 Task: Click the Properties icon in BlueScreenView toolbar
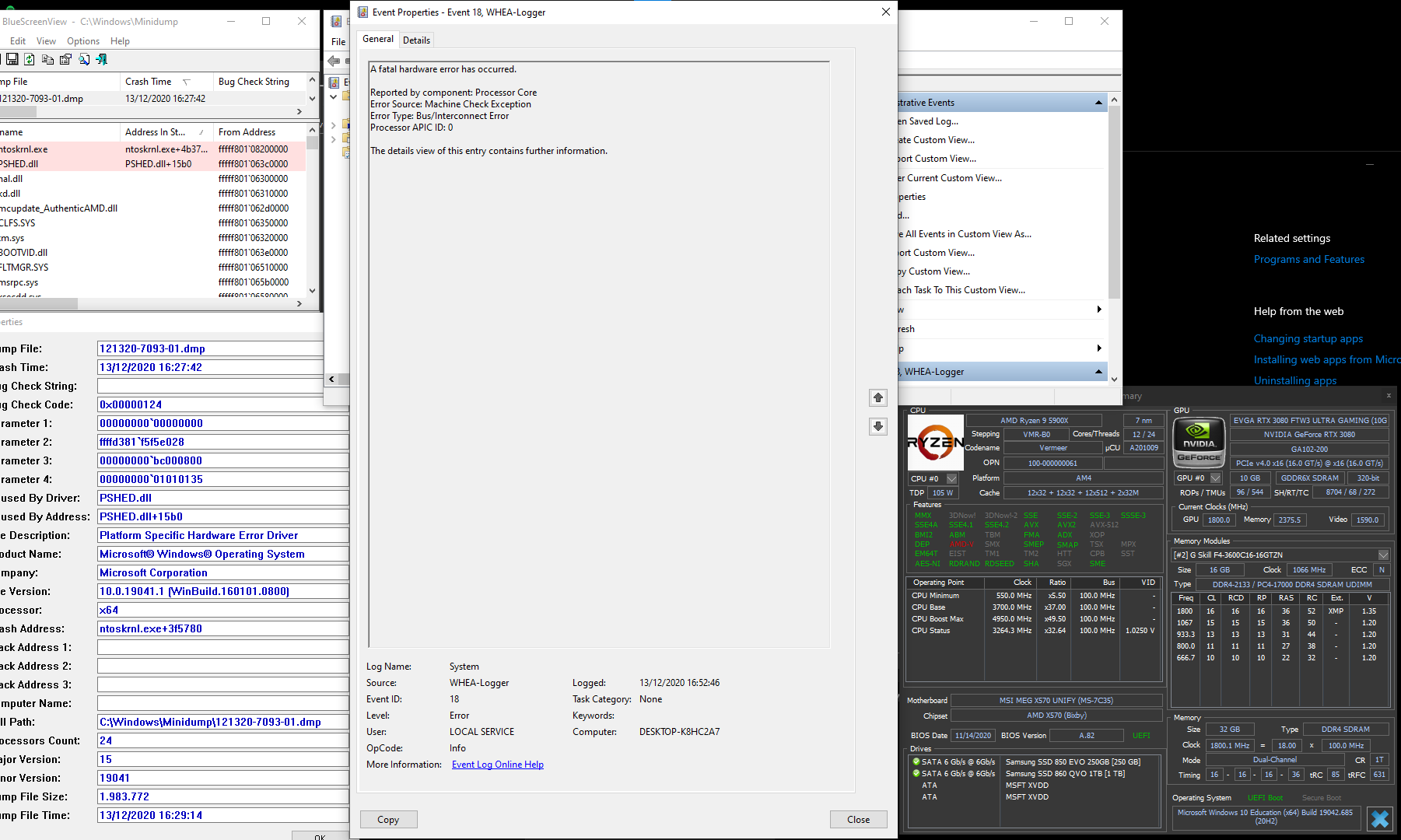tap(65, 59)
